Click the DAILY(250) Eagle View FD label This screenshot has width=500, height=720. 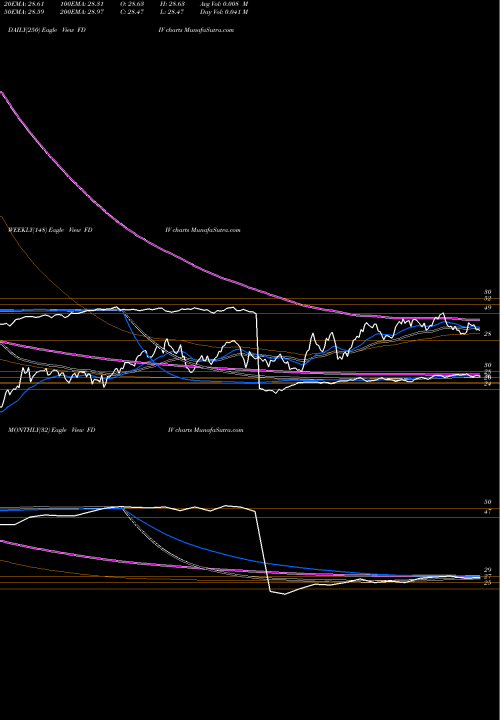point(47,30)
